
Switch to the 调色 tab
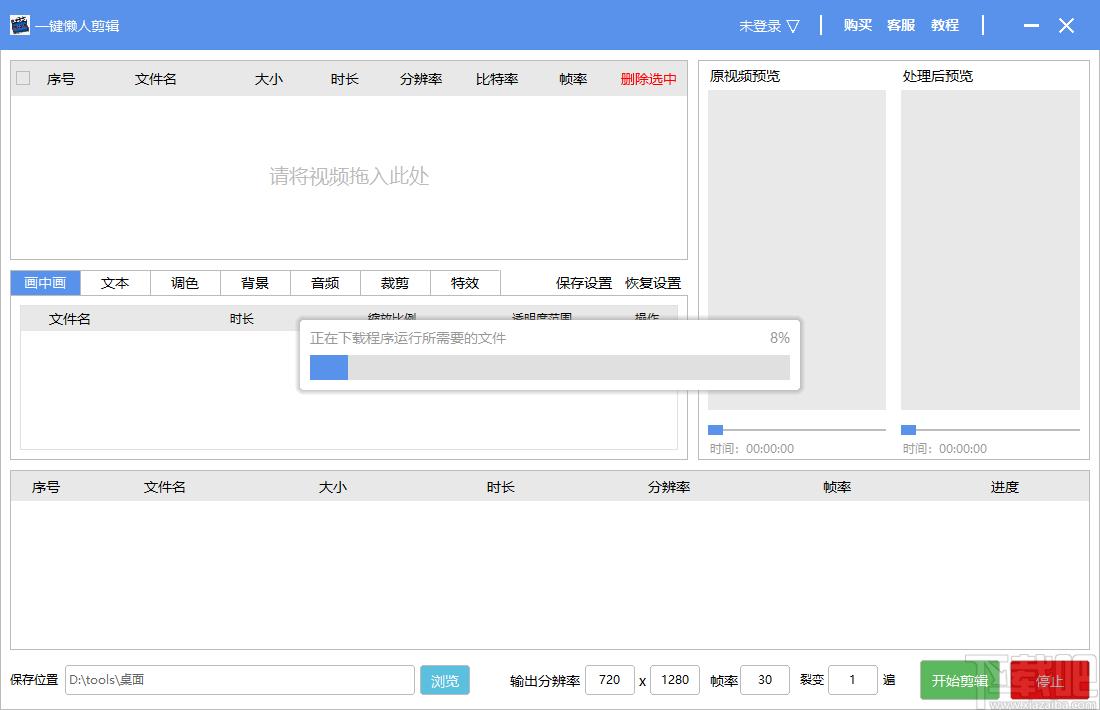185,283
